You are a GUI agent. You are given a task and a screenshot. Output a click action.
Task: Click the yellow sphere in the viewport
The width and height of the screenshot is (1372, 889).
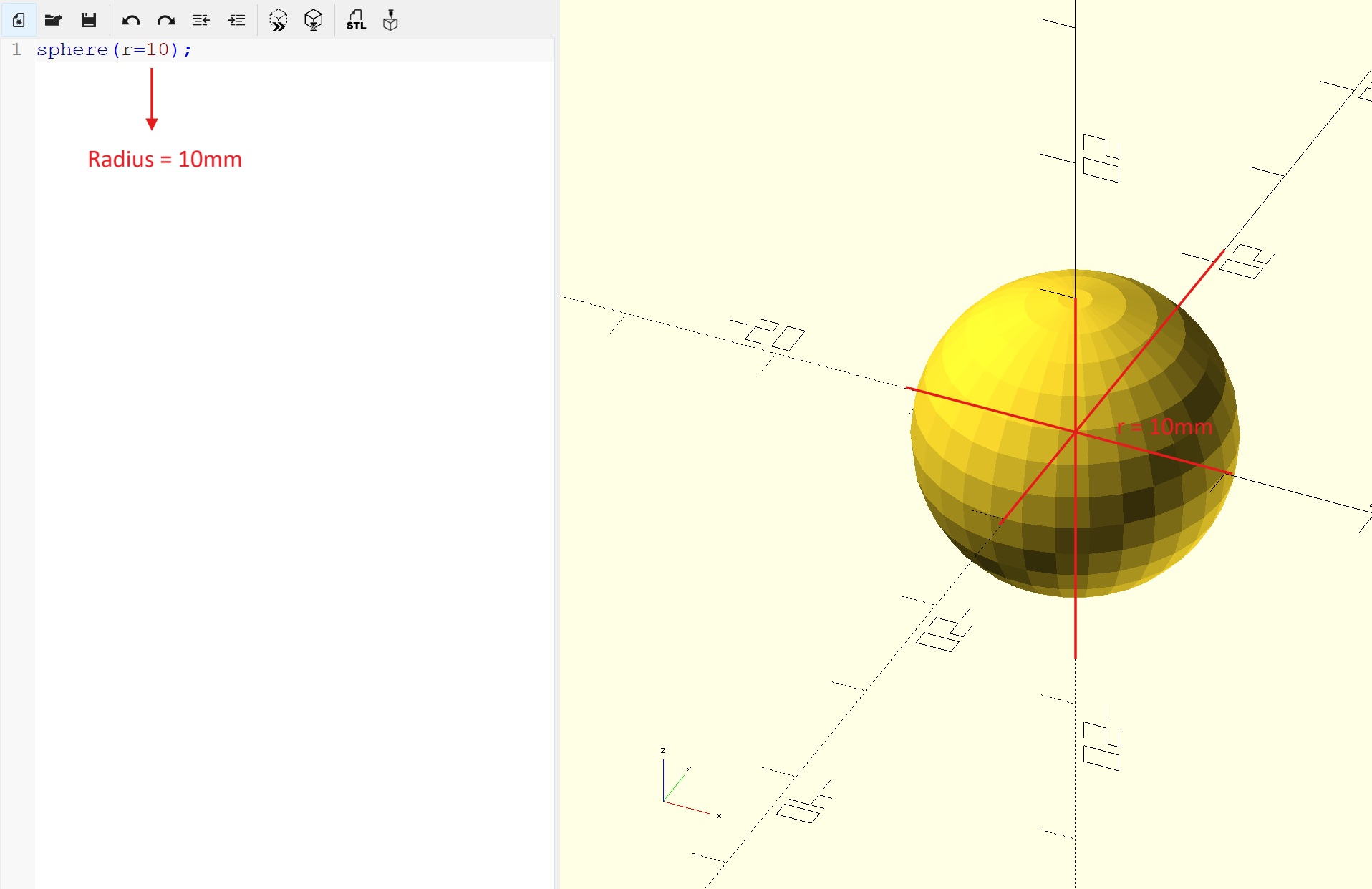click(1074, 433)
